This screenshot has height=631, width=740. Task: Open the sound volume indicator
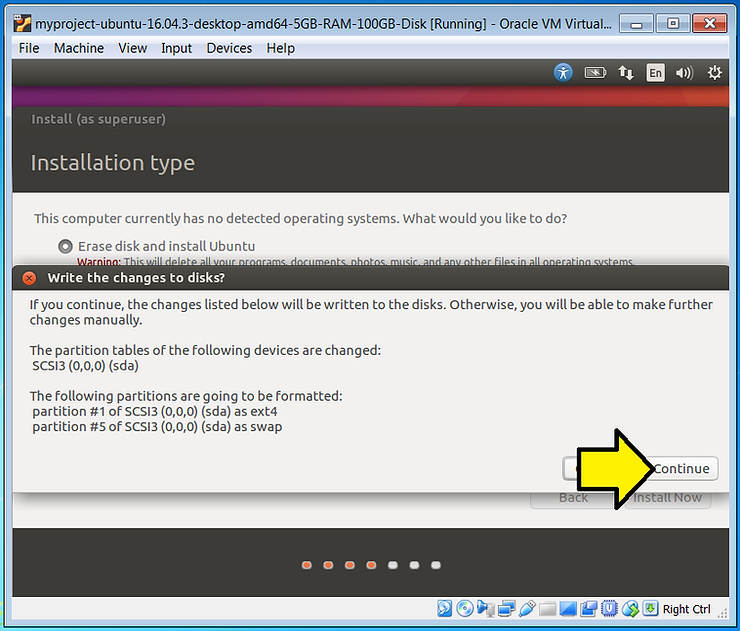click(684, 73)
